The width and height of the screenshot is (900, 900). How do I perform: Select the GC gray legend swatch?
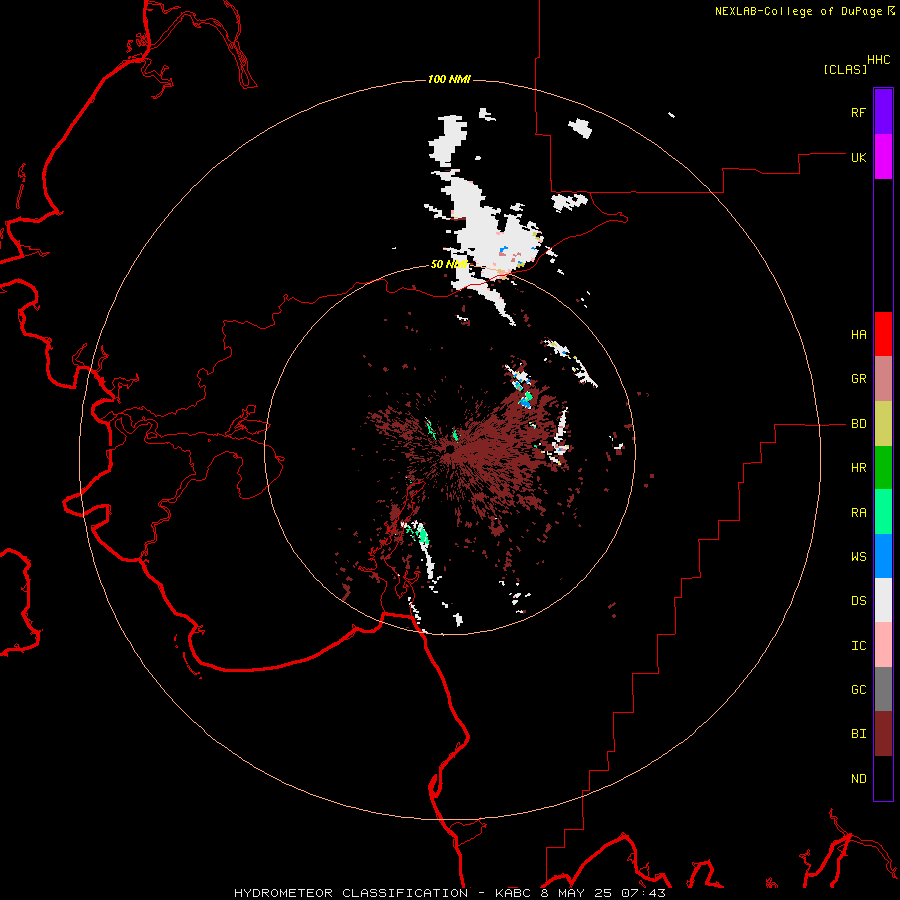click(x=883, y=689)
